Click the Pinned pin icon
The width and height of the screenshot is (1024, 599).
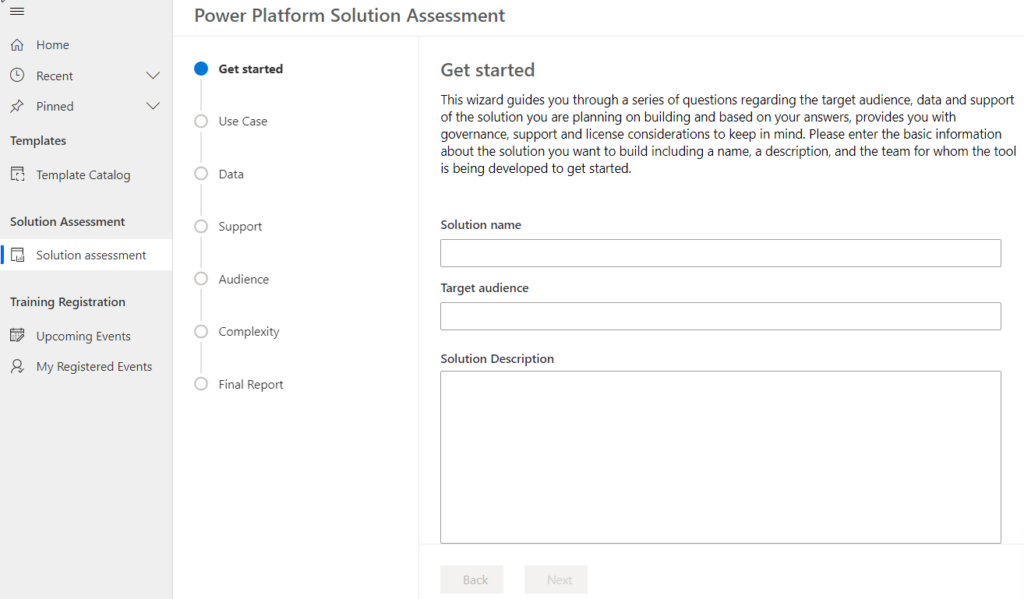(17, 106)
